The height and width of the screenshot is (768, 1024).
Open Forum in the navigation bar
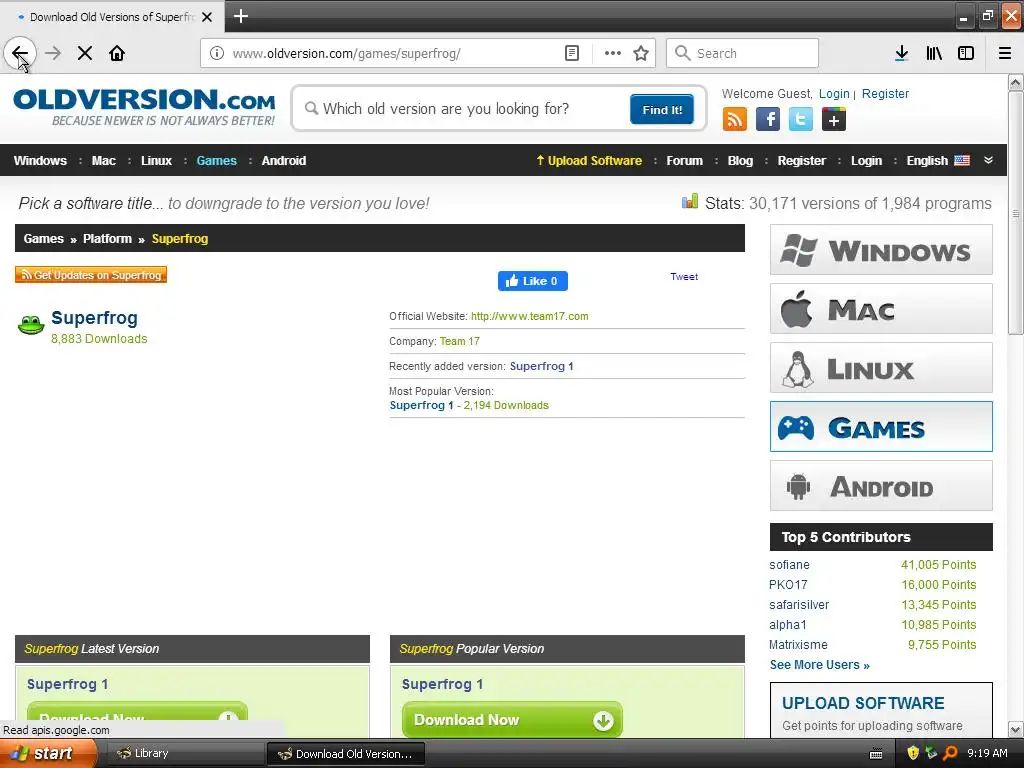click(684, 161)
